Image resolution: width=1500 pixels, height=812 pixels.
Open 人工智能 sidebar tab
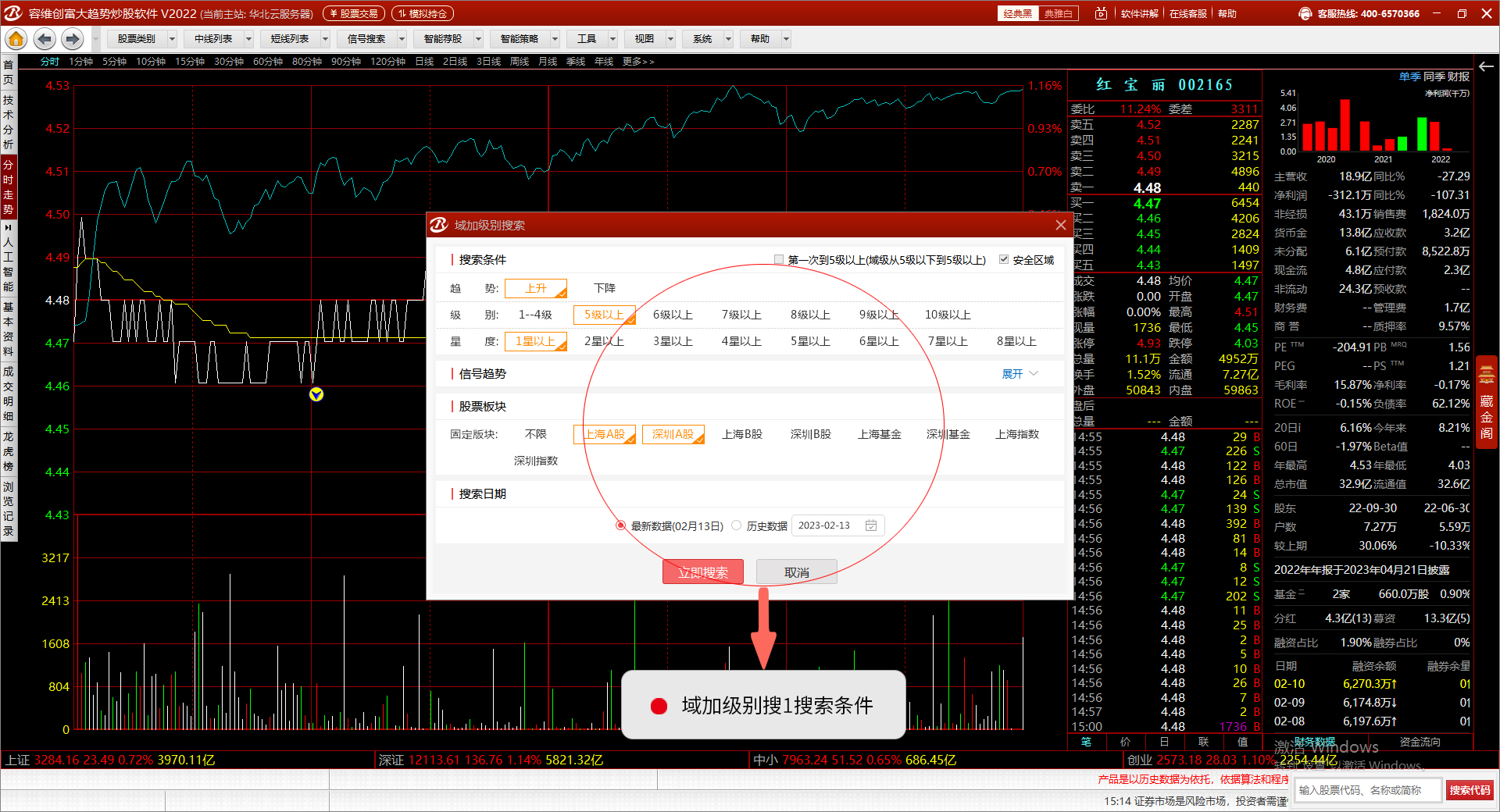point(9,258)
